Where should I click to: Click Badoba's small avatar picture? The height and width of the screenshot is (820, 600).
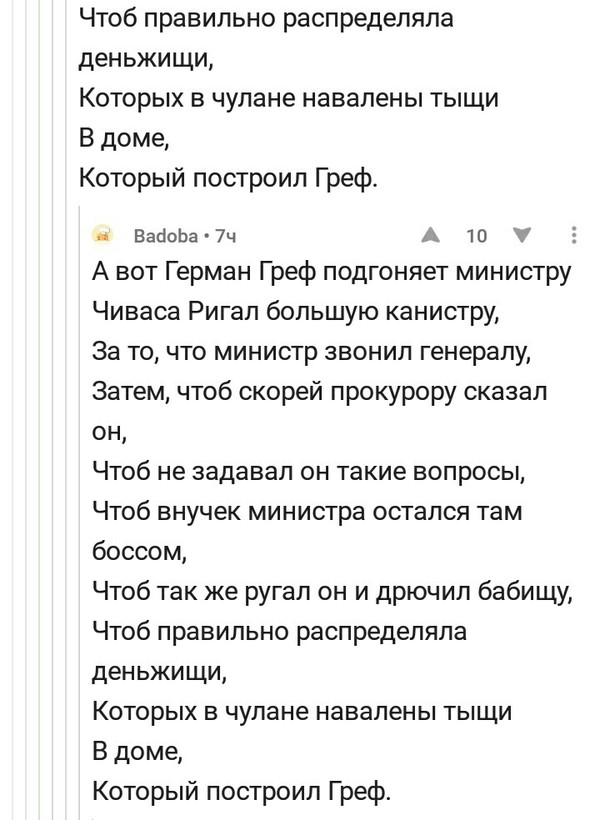click(103, 235)
